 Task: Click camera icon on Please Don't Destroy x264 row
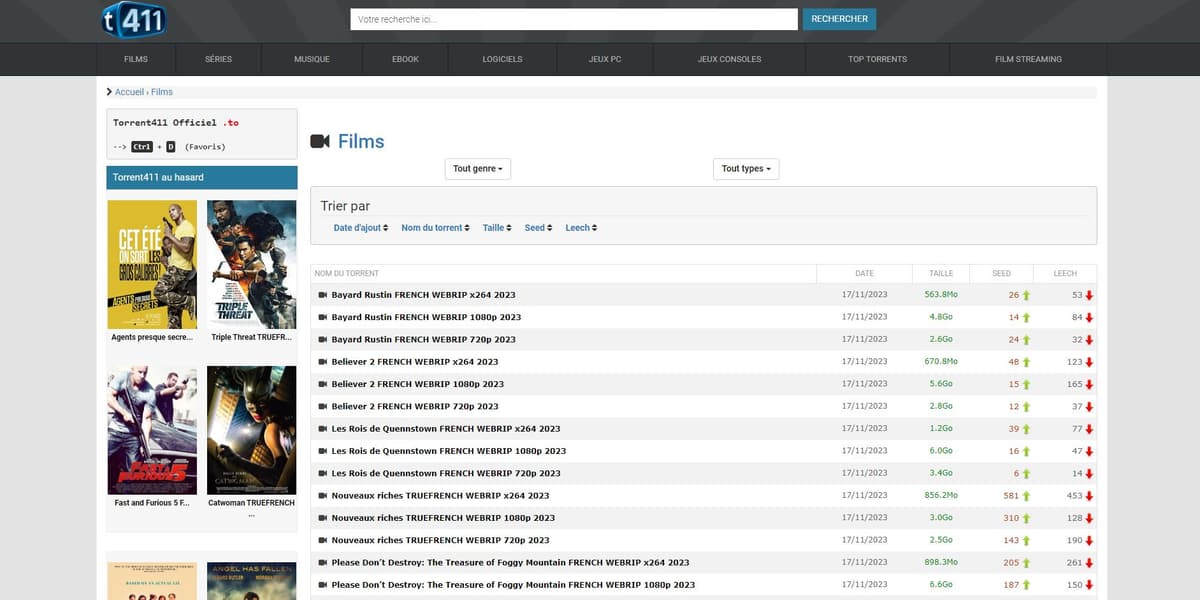coord(322,563)
